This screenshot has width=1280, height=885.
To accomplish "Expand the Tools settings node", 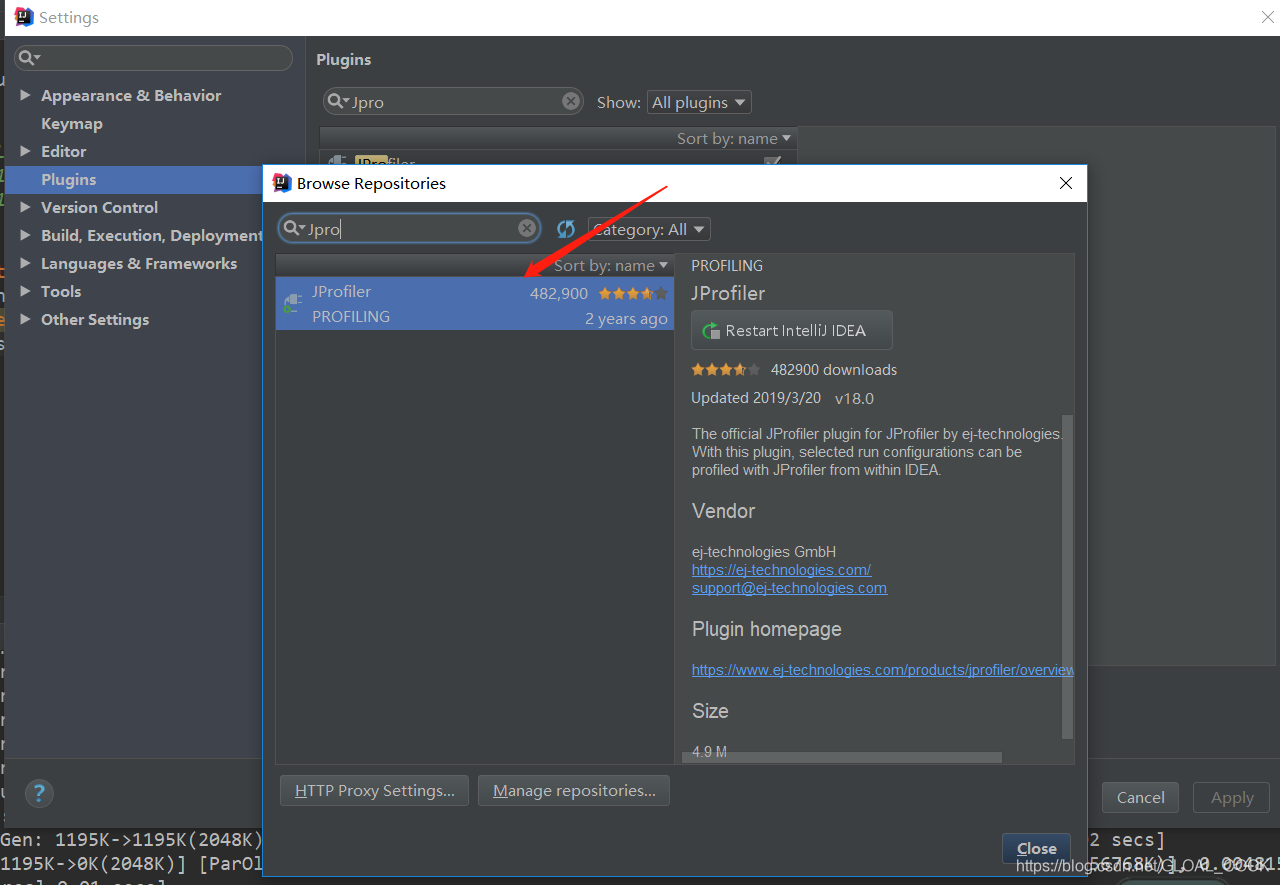I will [x=25, y=291].
